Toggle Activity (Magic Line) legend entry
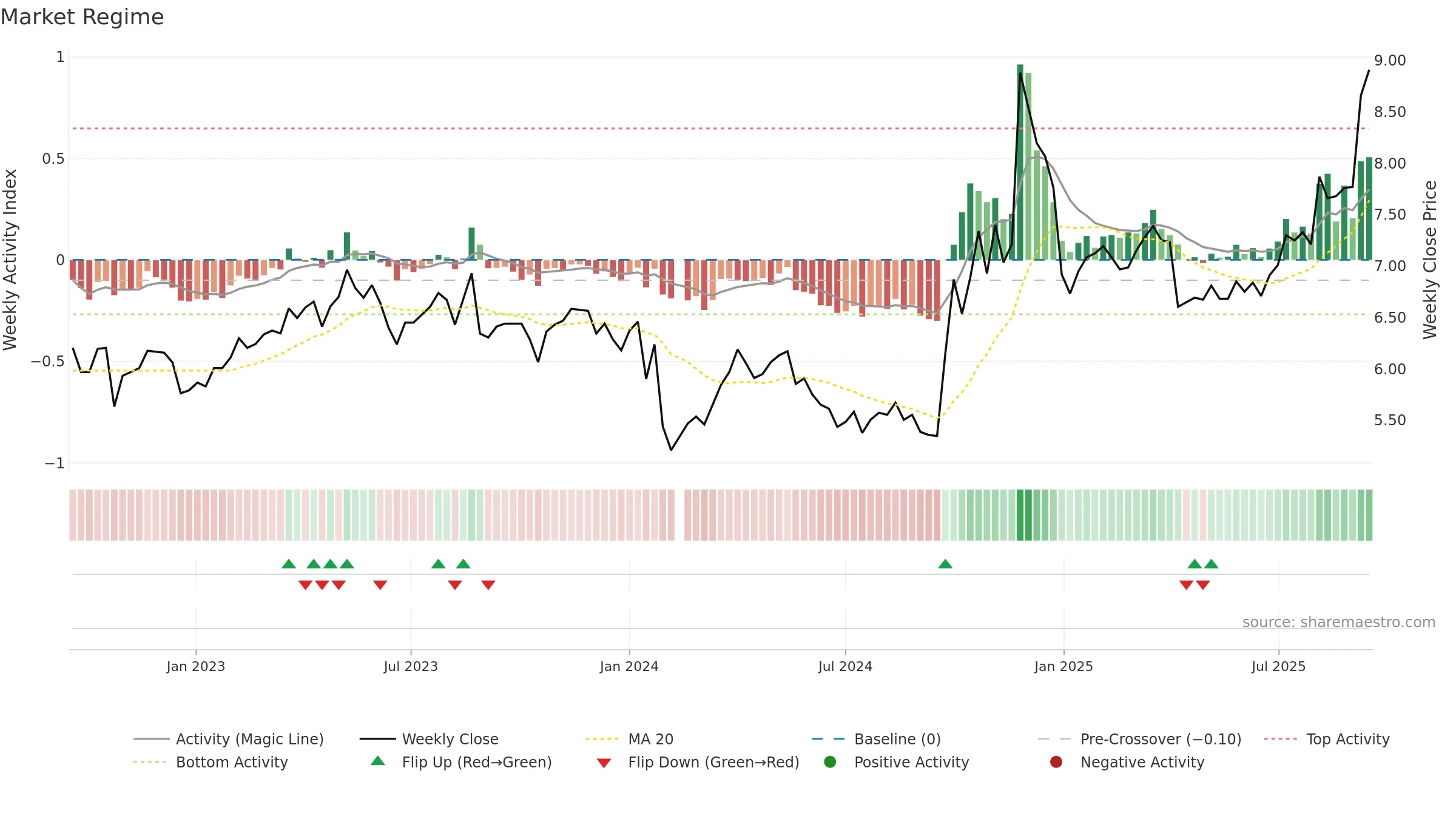Screen dimensions: 1456x819 coord(229,739)
